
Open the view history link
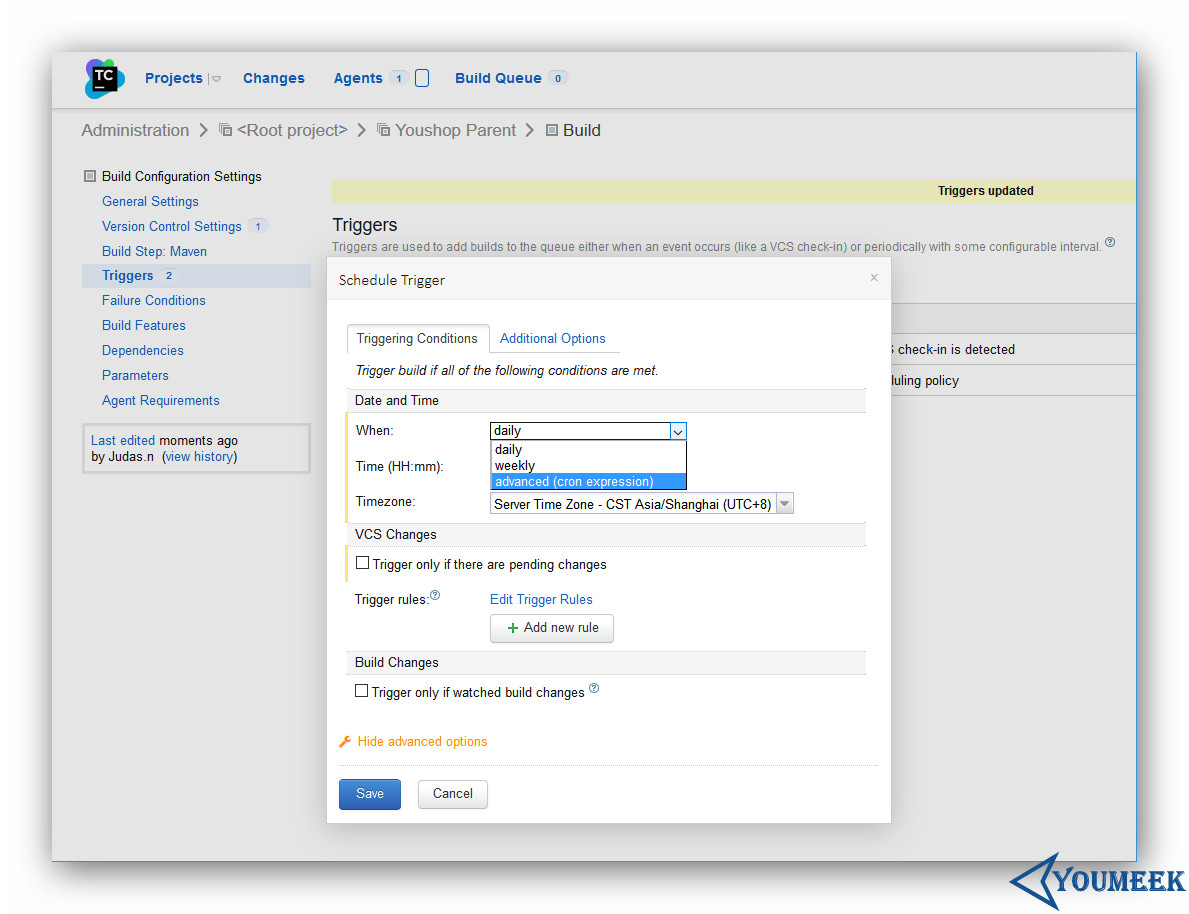click(199, 457)
